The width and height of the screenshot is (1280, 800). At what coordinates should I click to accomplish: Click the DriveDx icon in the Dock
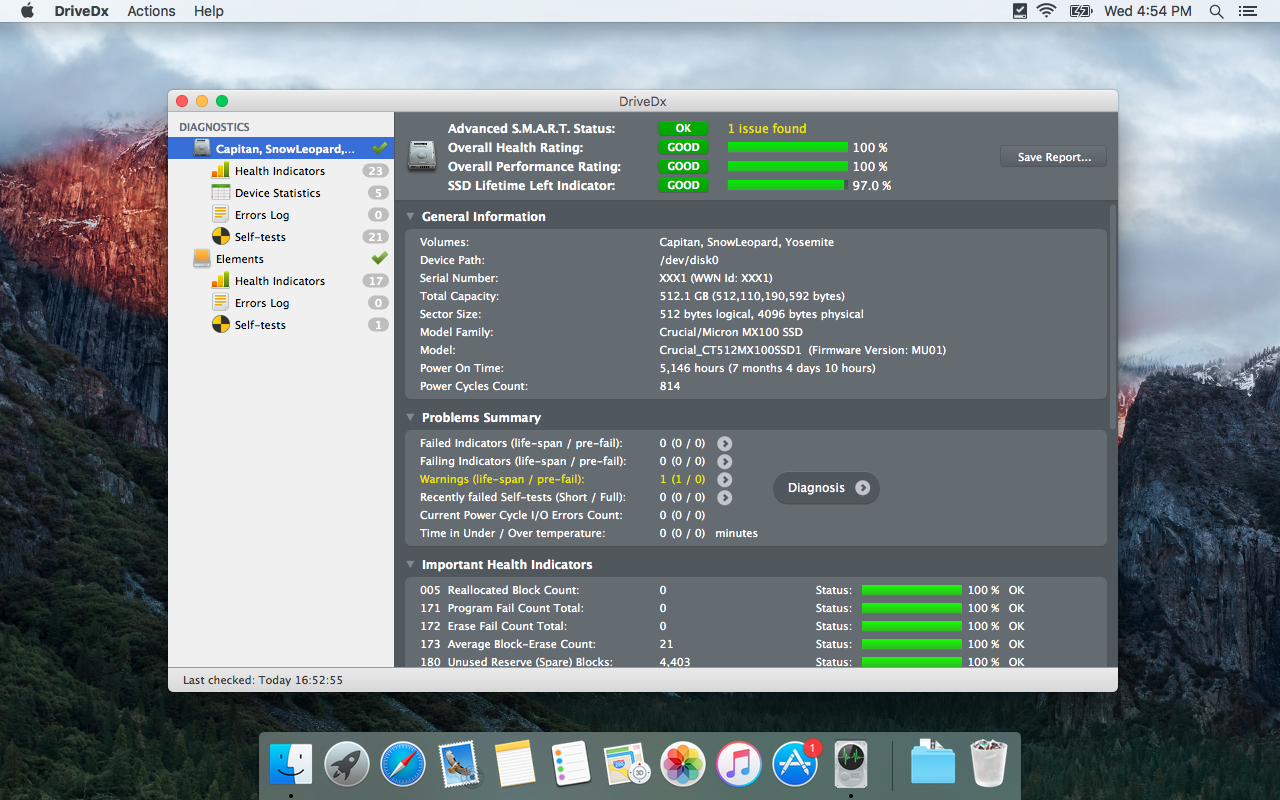point(851,765)
